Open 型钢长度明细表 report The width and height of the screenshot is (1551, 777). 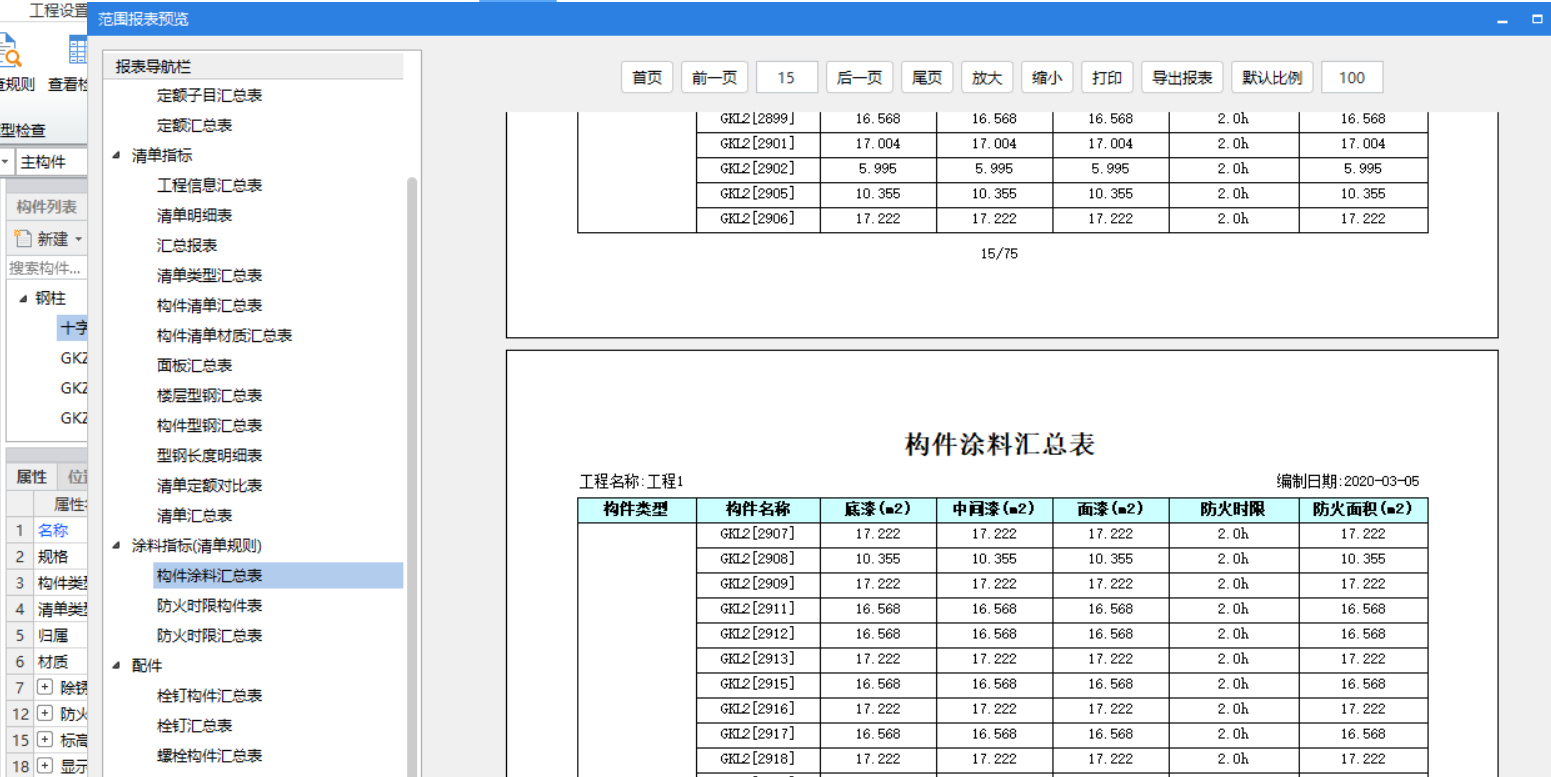click(x=210, y=456)
